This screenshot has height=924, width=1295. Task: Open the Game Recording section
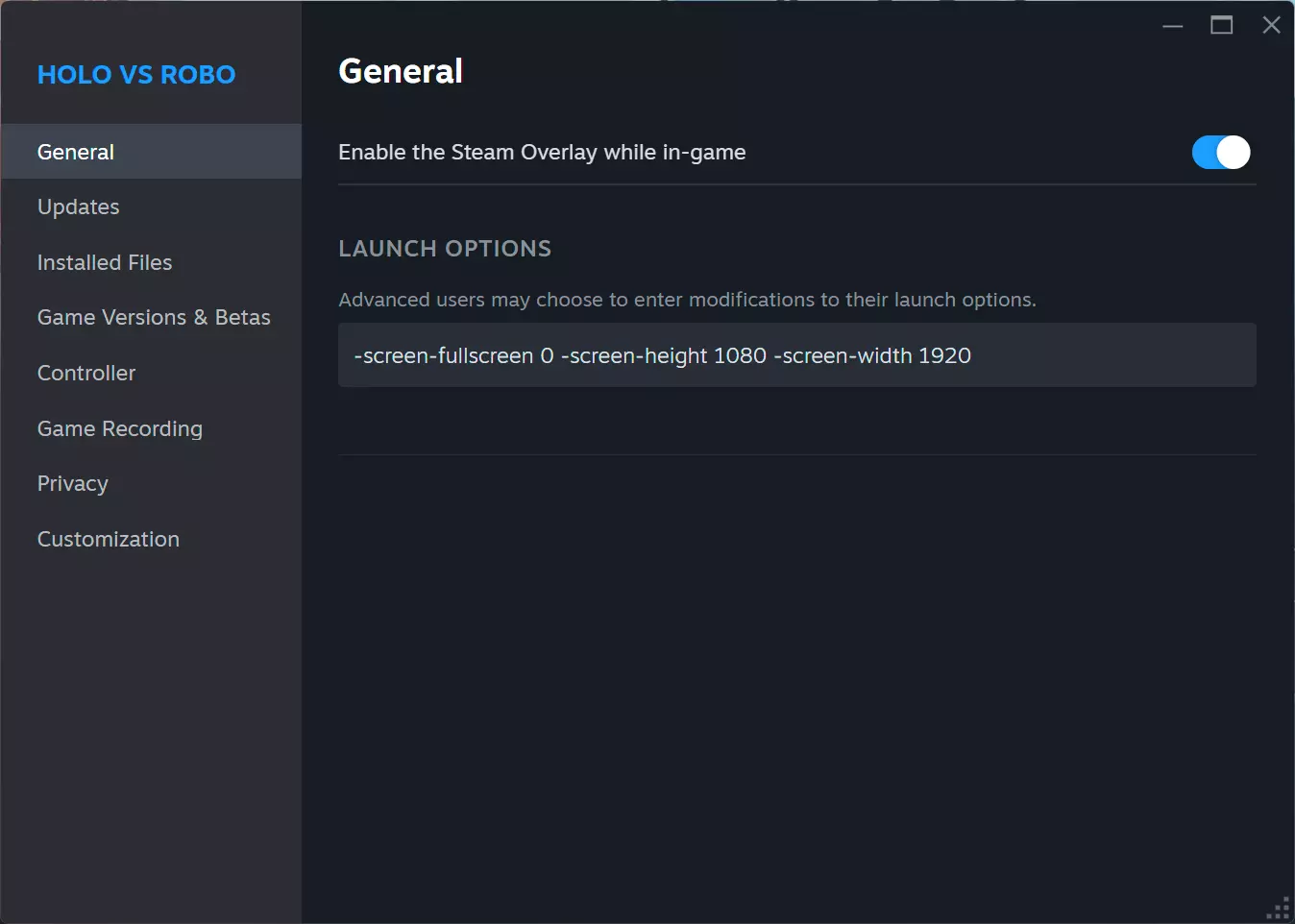coord(120,429)
